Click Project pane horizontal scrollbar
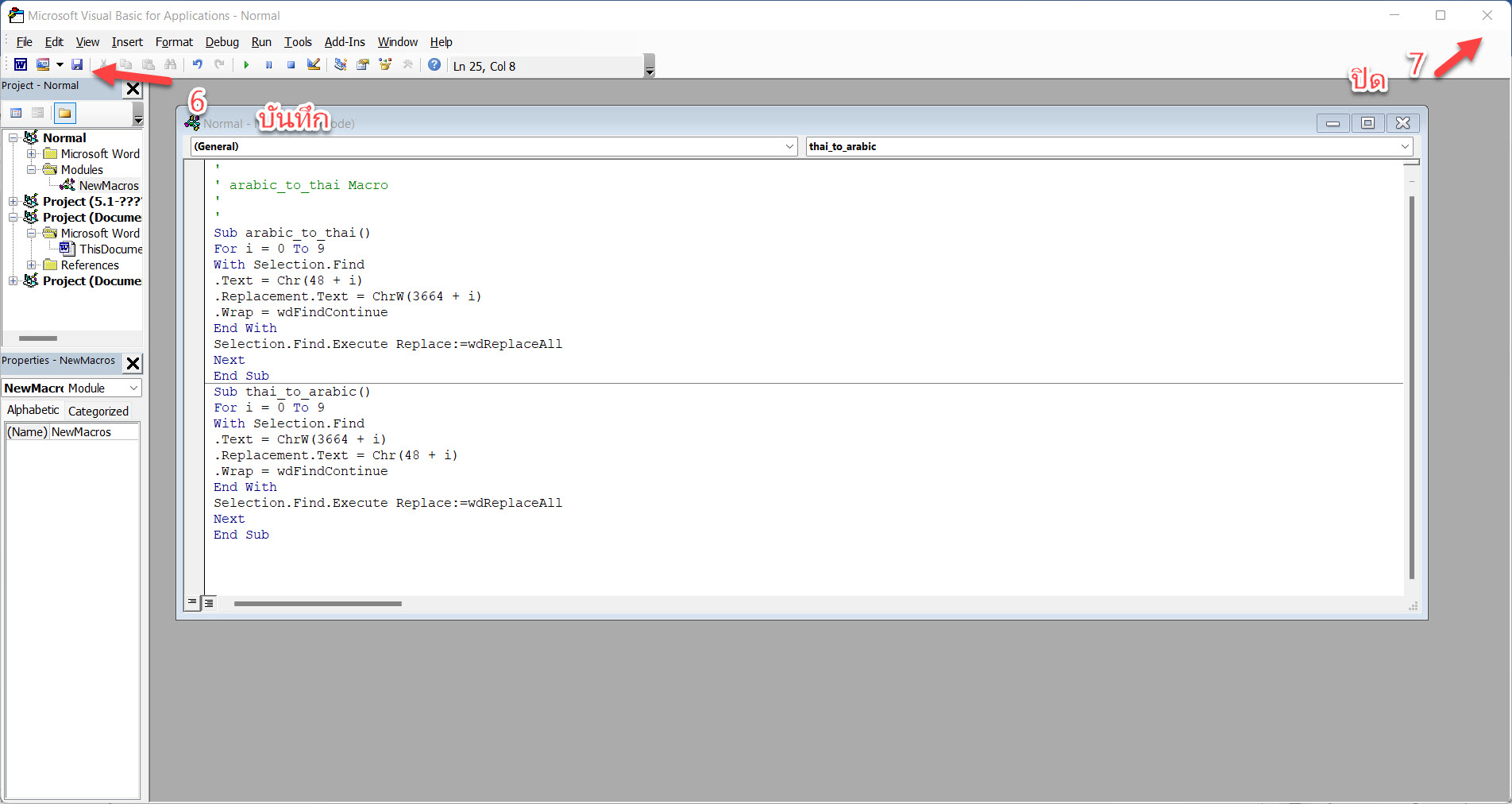This screenshot has width=1512, height=804. pos(38,338)
